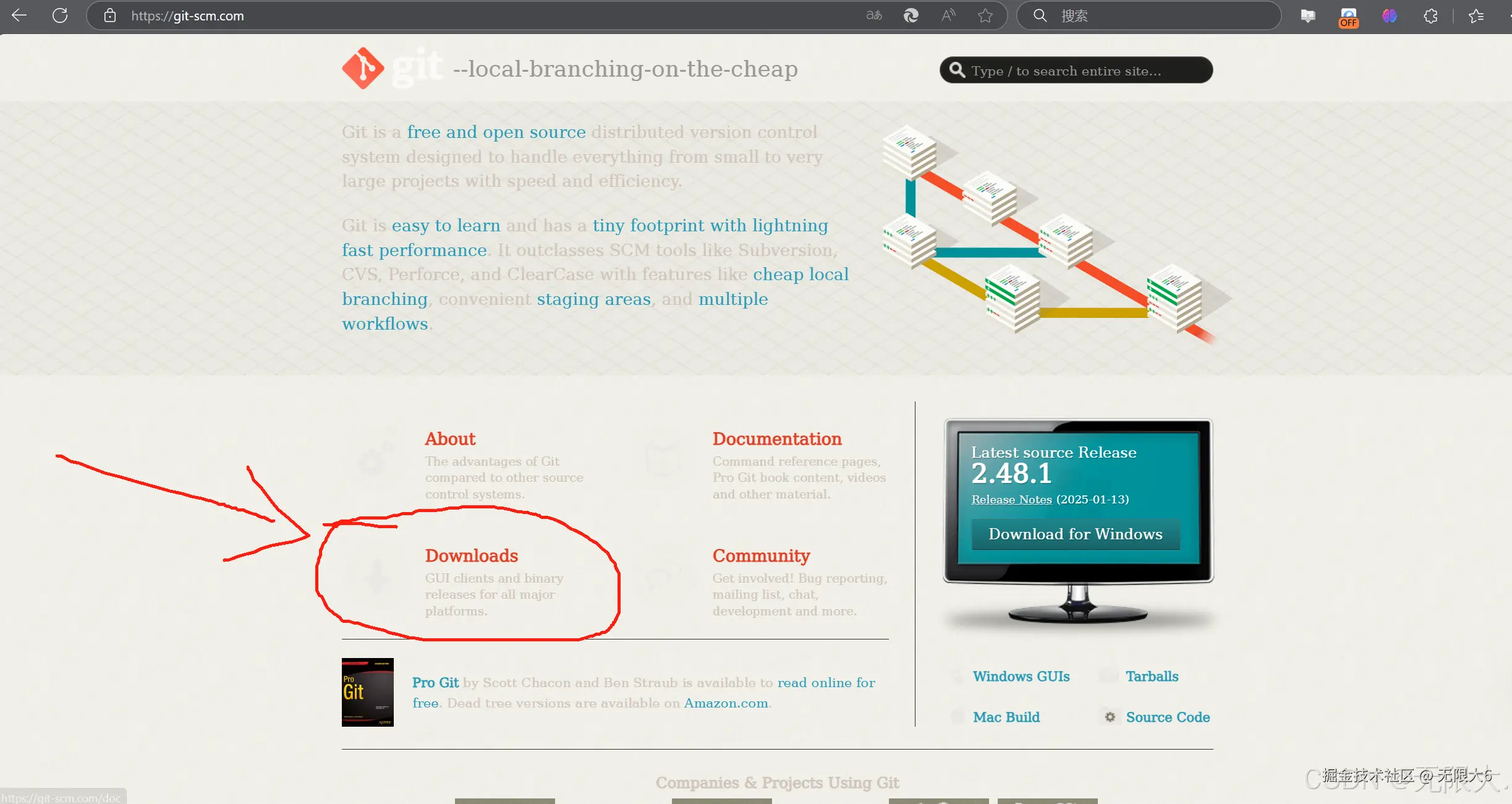1512x804 pixels.
Task: Click the translate page icon in address bar
Action: (x=873, y=15)
